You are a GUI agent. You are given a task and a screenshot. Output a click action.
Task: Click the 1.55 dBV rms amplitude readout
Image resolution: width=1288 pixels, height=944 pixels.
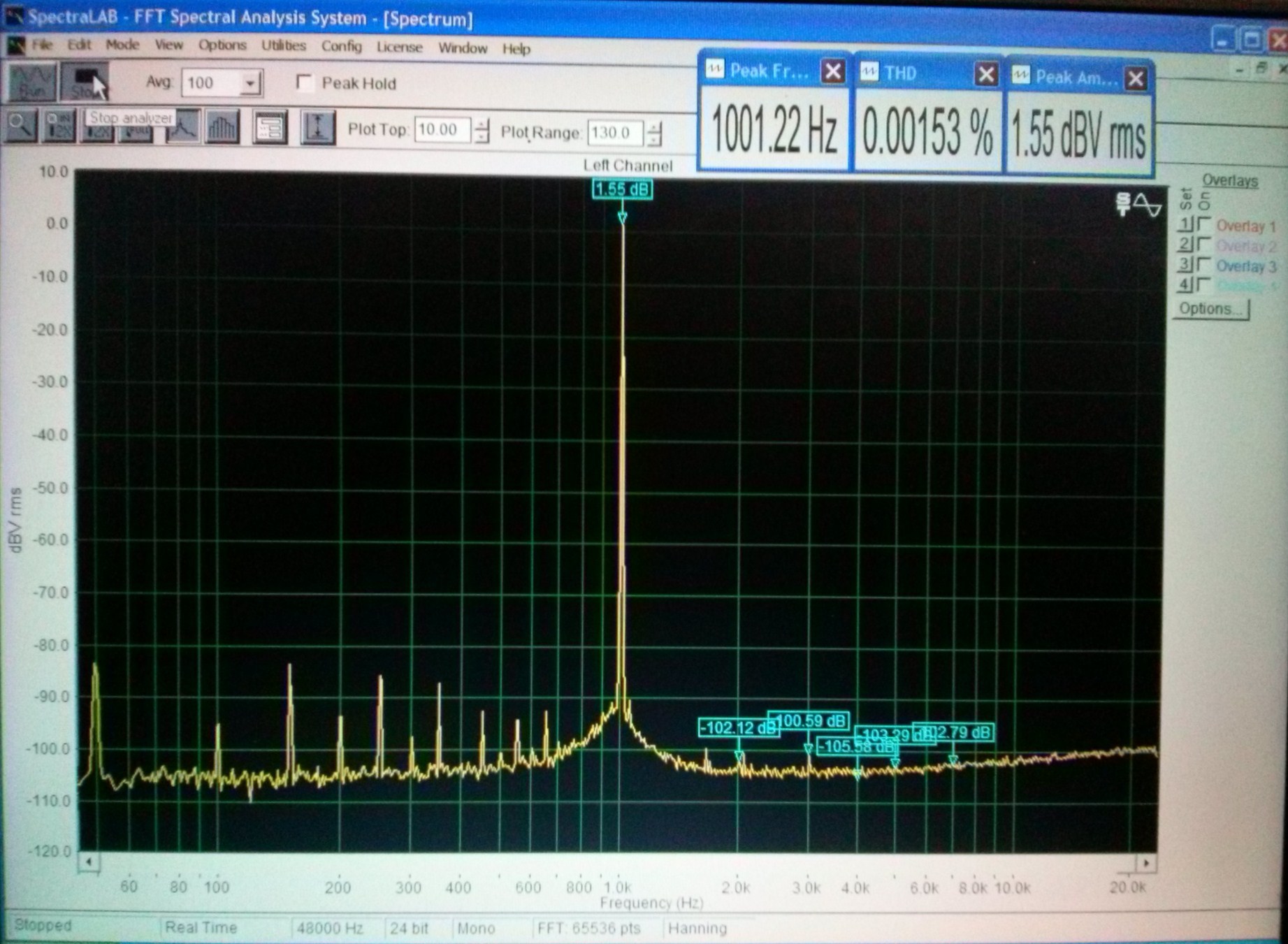[1078, 137]
